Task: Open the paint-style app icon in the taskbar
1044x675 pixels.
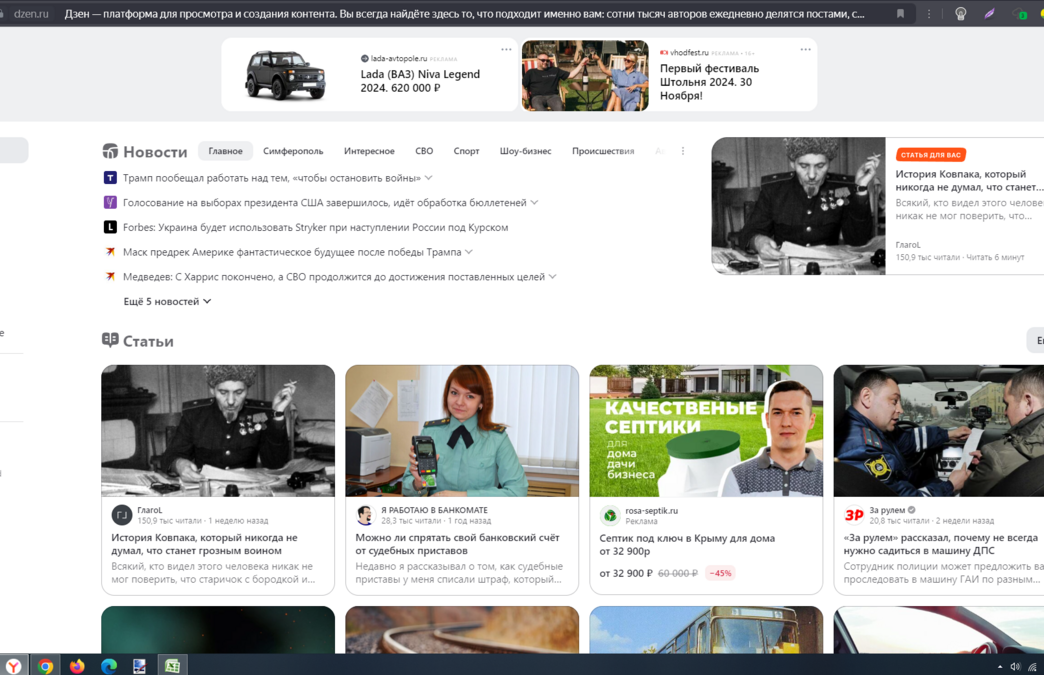Action: [140, 666]
